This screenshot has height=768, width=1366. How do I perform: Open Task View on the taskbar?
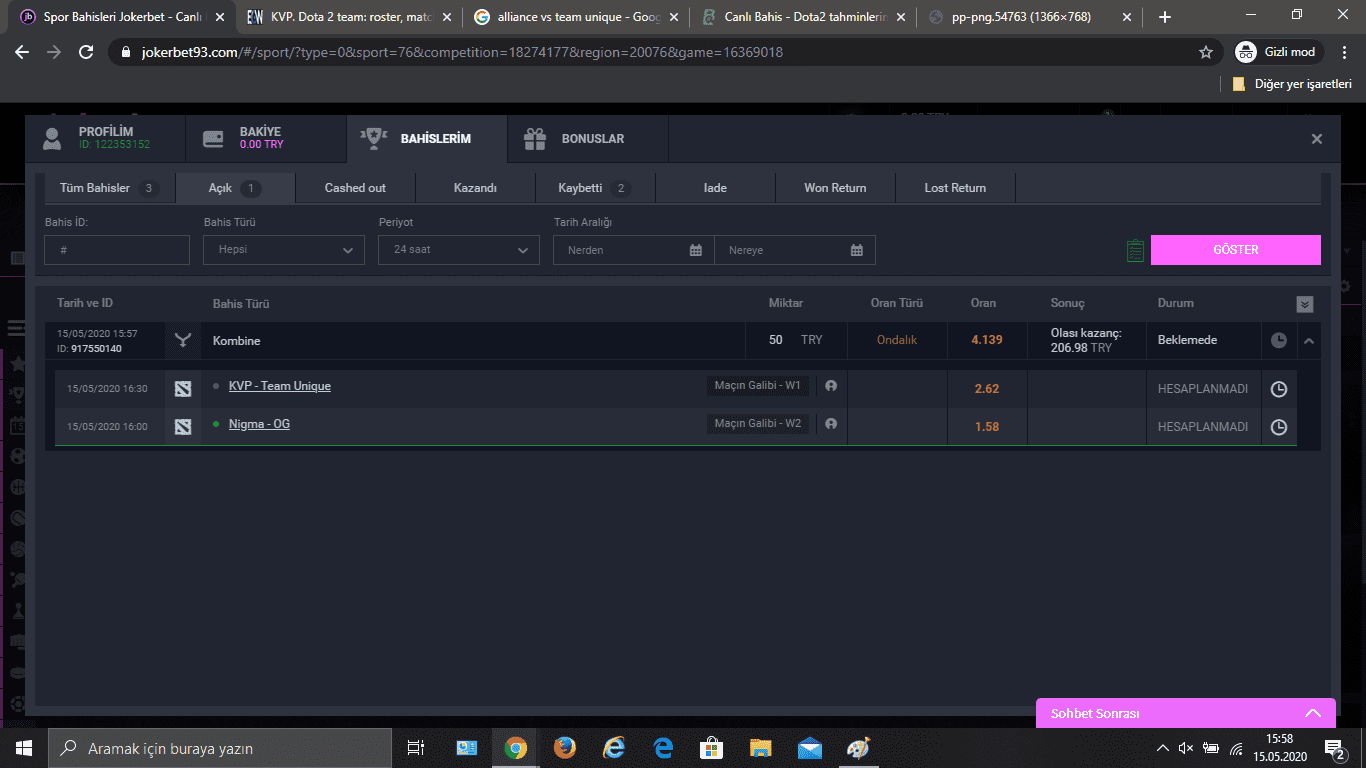[417, 748]
